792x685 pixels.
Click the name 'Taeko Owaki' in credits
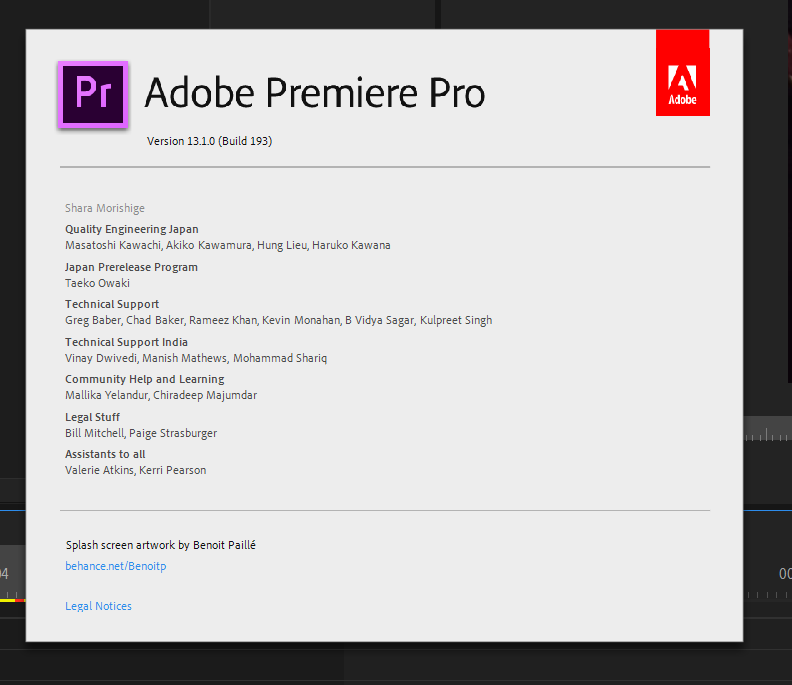97,283
